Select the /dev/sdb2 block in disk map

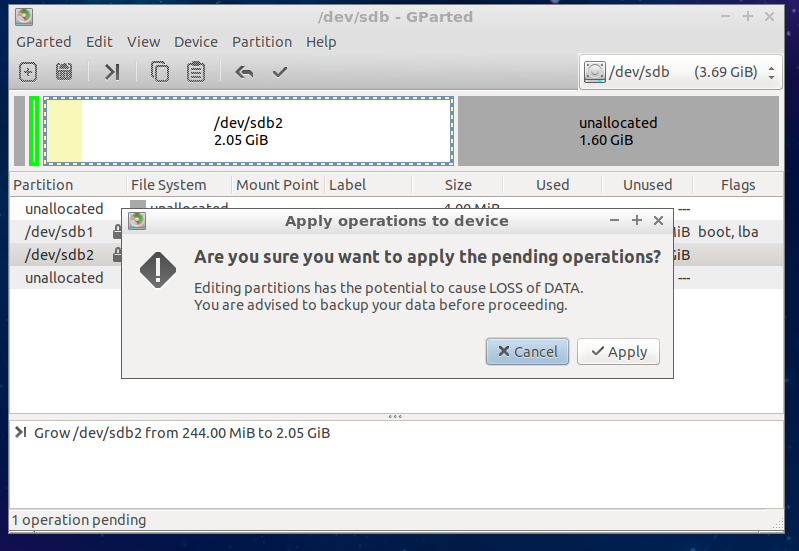tap(248, 131)
